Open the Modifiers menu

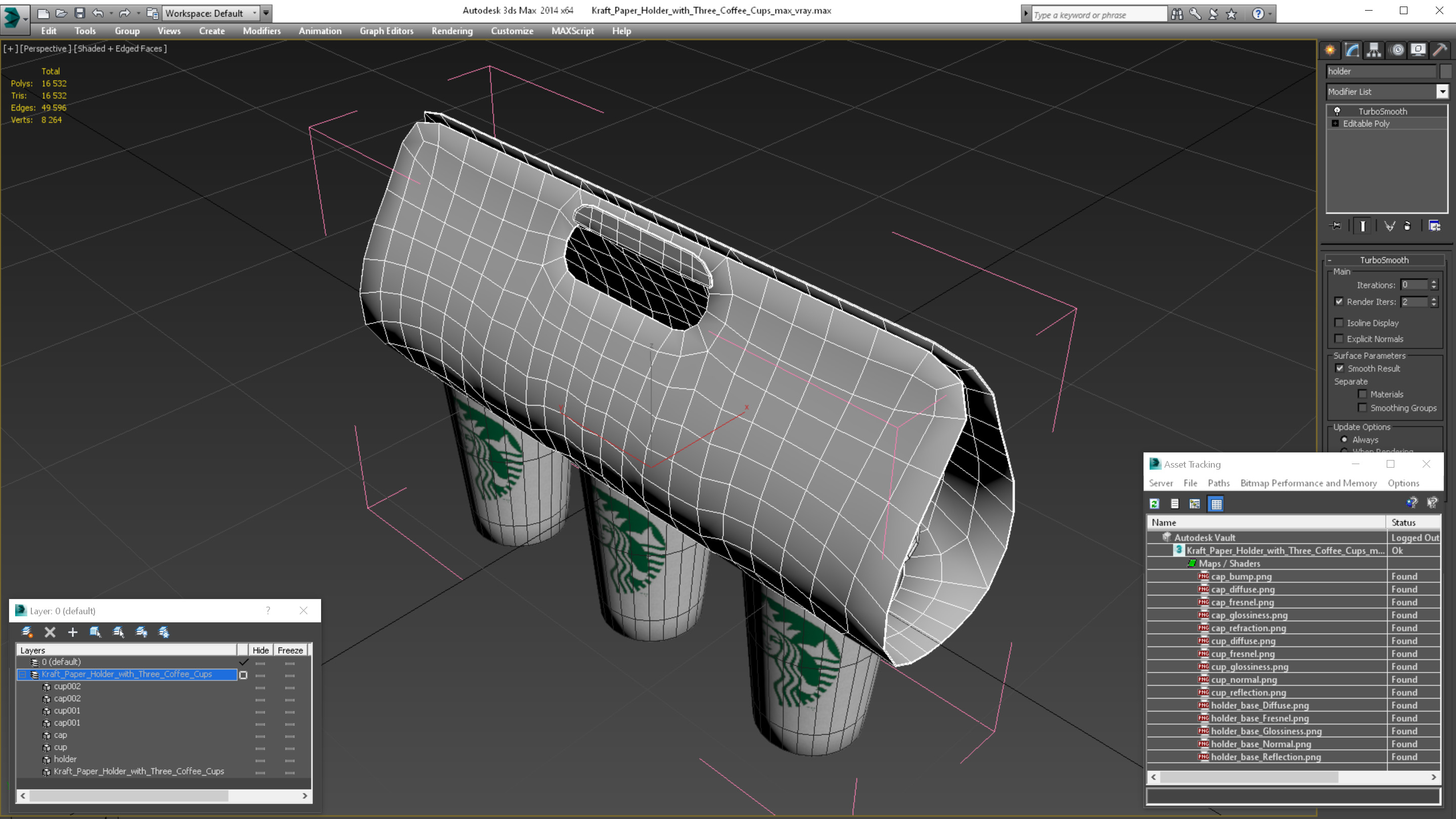[262, 31]
